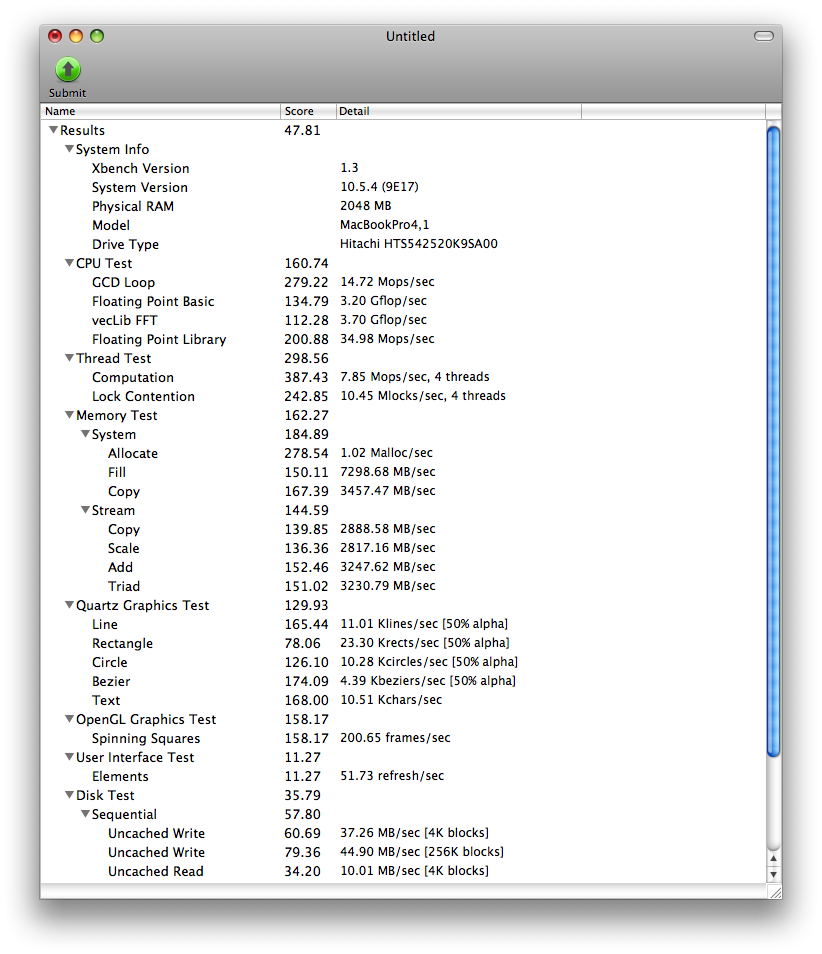Click the Detail column header
Screen dimensions: 822x954
(x=459, y=111)
